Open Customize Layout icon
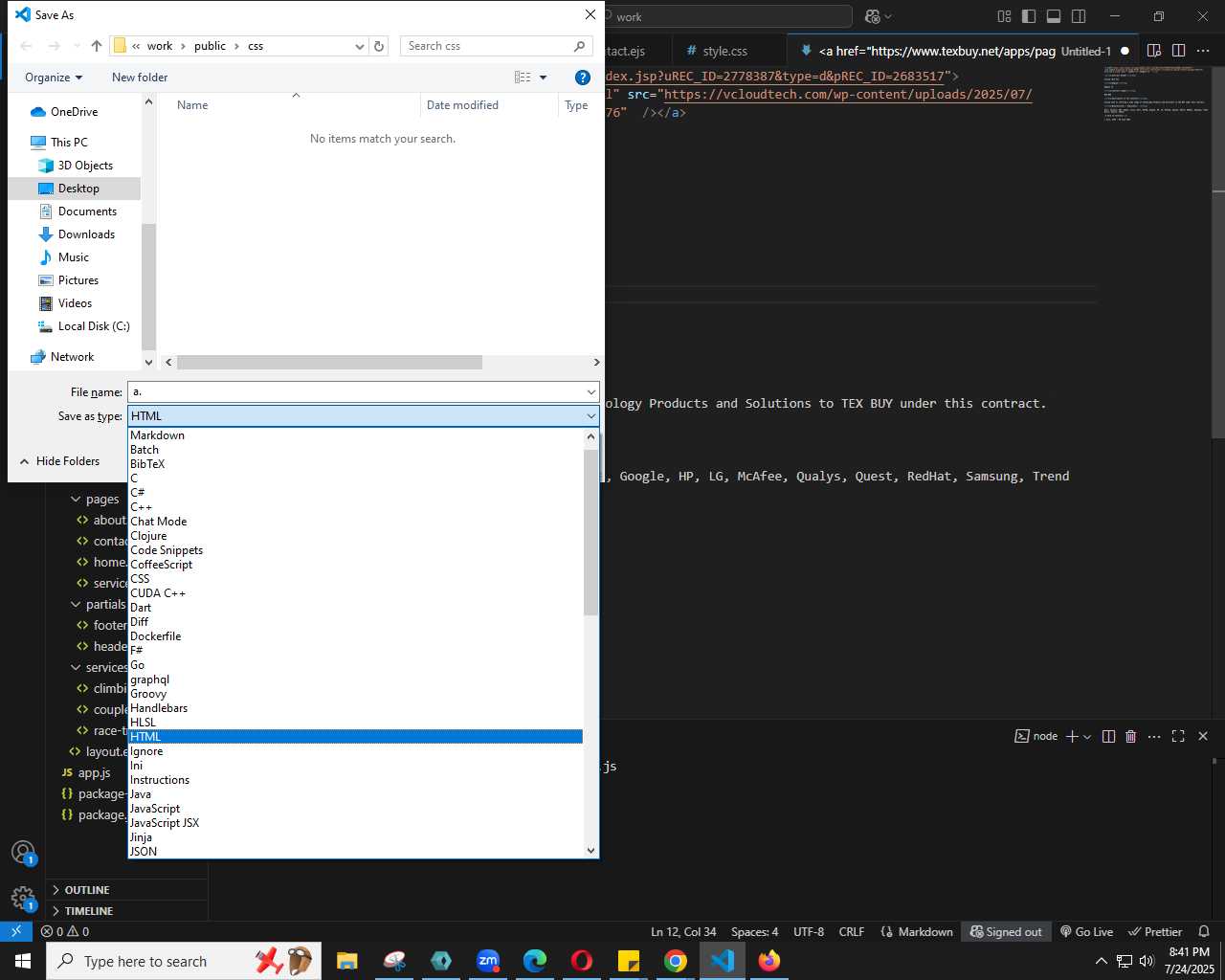The width and height of the screenshot is (1225, 980). point(1004,16)
